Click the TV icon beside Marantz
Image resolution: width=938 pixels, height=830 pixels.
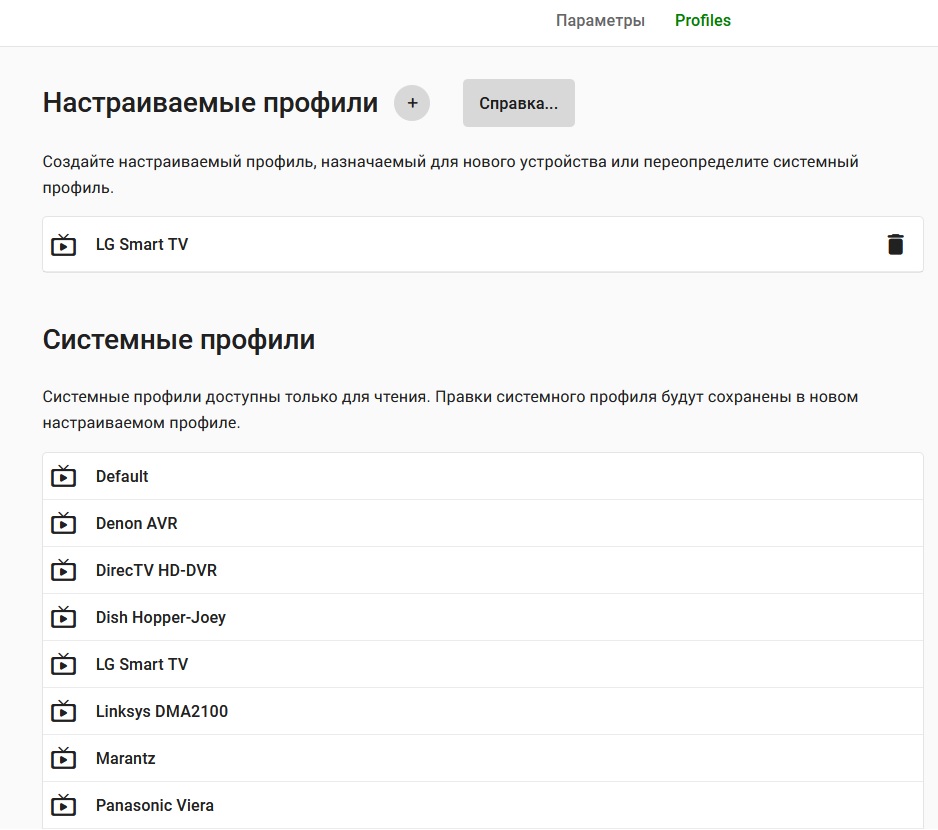[64, 758]
